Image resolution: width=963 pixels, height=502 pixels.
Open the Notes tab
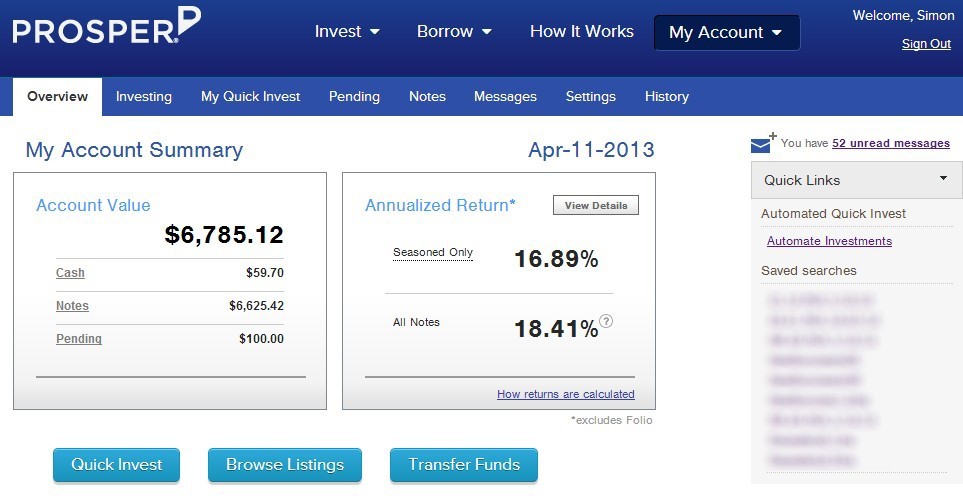click(427, 96)
